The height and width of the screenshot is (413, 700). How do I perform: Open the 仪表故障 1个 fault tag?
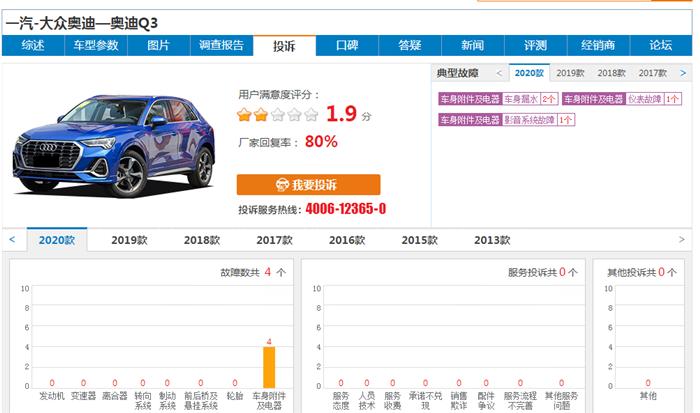pyautogui.click(x=621, y=99)
